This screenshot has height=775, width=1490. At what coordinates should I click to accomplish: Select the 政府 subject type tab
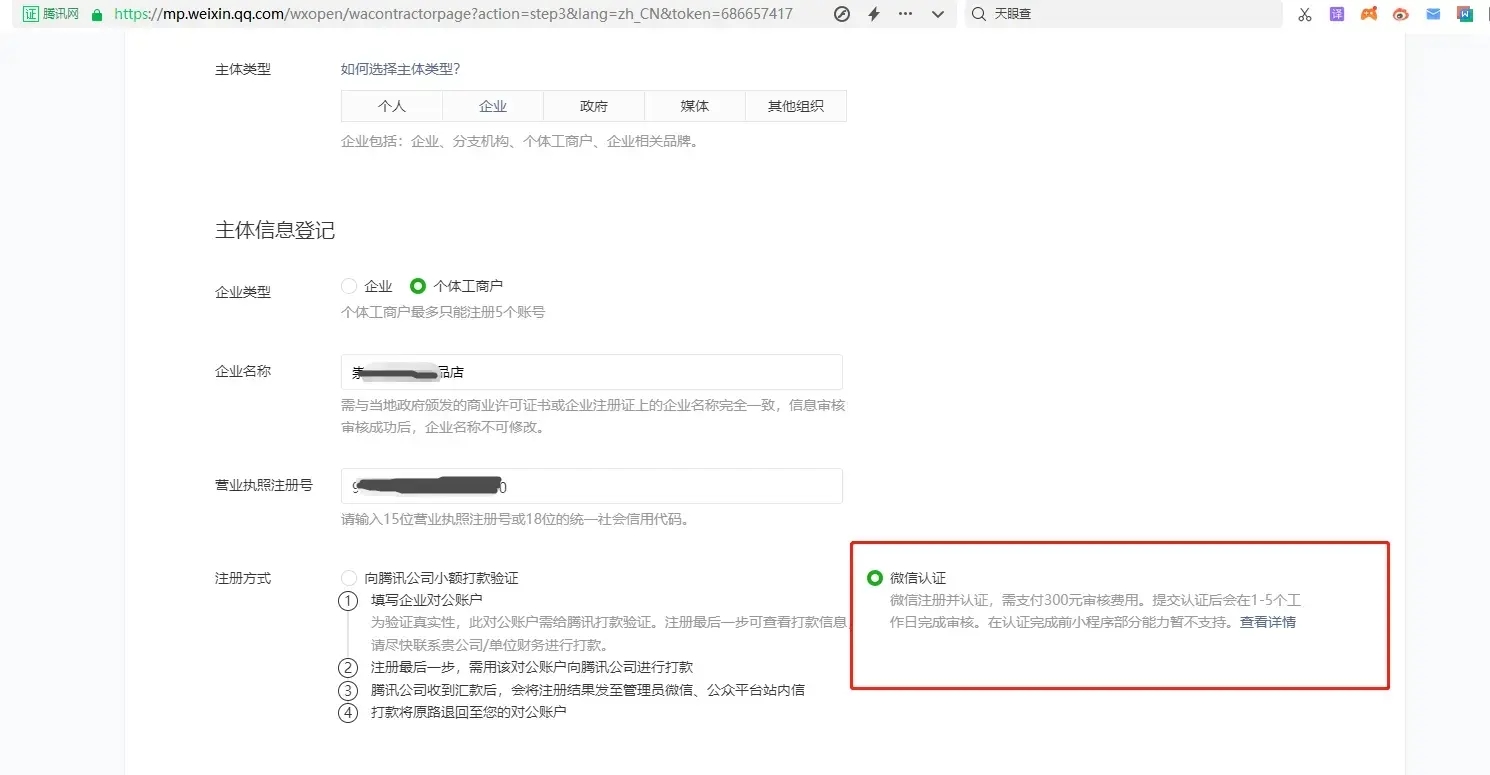594,106
